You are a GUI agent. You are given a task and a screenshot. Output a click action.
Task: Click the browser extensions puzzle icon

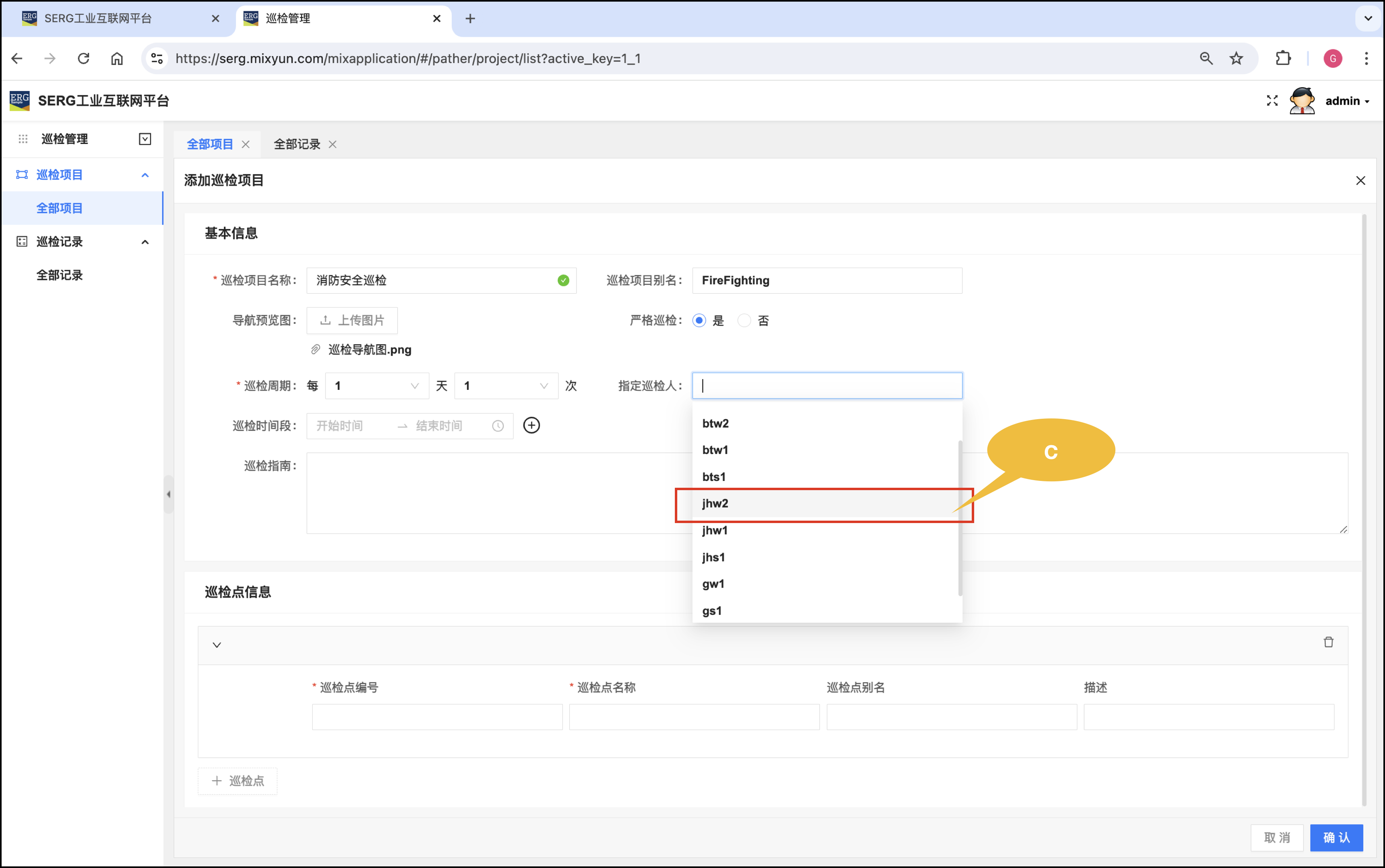click(1283, 58)
